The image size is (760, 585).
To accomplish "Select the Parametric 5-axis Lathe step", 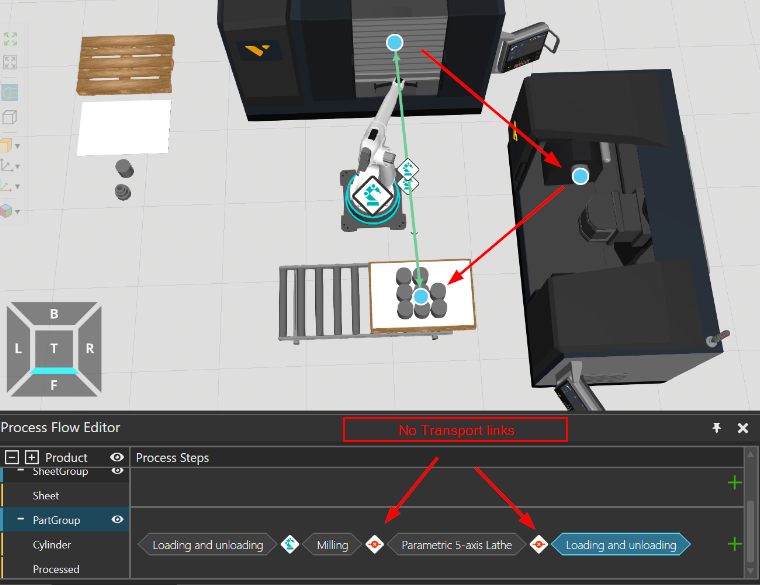I will [x=457, y=545].
